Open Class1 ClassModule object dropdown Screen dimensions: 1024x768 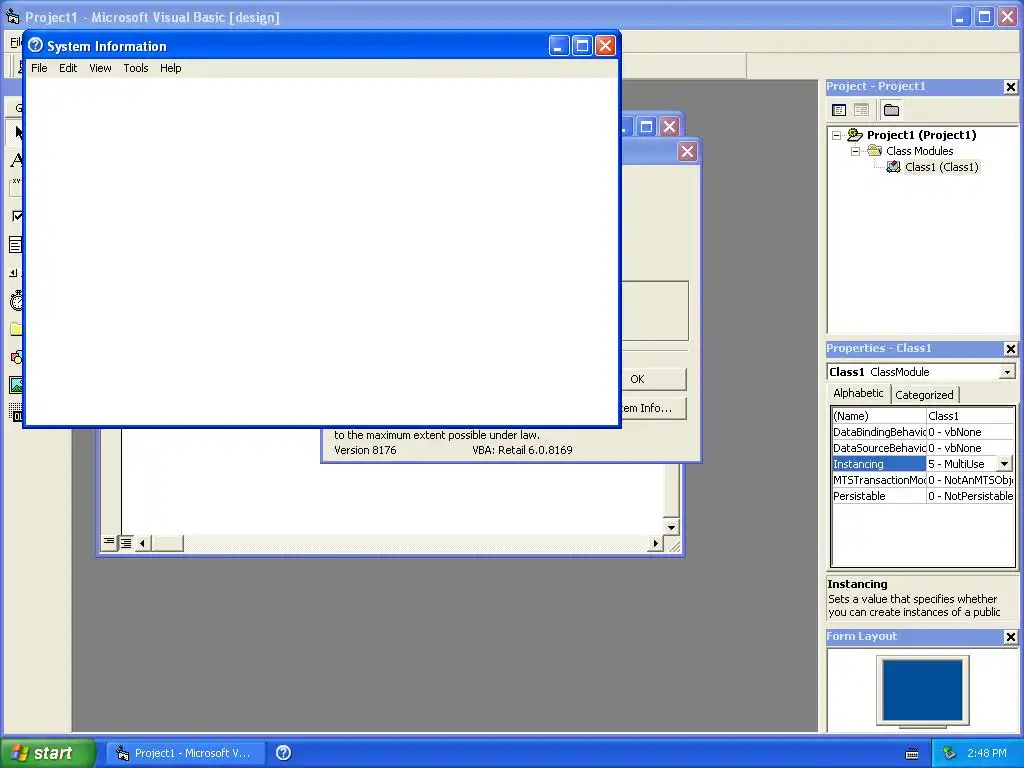point(1007,372)
